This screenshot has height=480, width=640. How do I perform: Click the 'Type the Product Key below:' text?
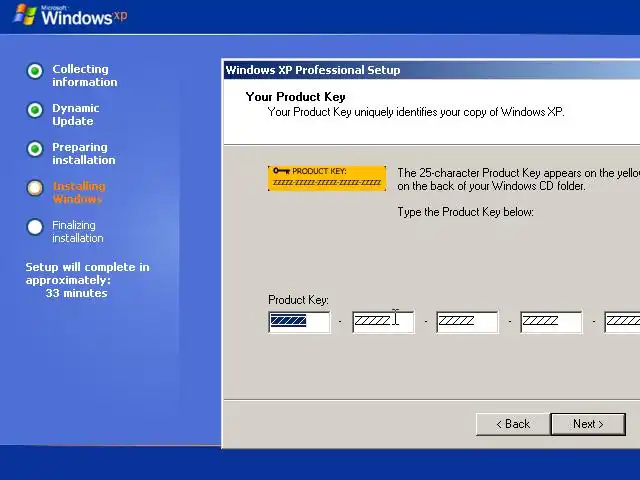[466, 212]
